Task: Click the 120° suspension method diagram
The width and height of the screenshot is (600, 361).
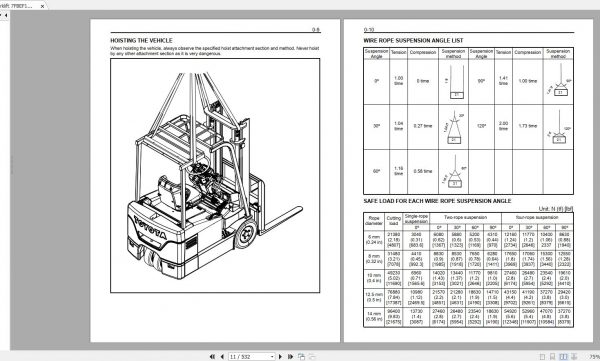Action: click(558, 127)
